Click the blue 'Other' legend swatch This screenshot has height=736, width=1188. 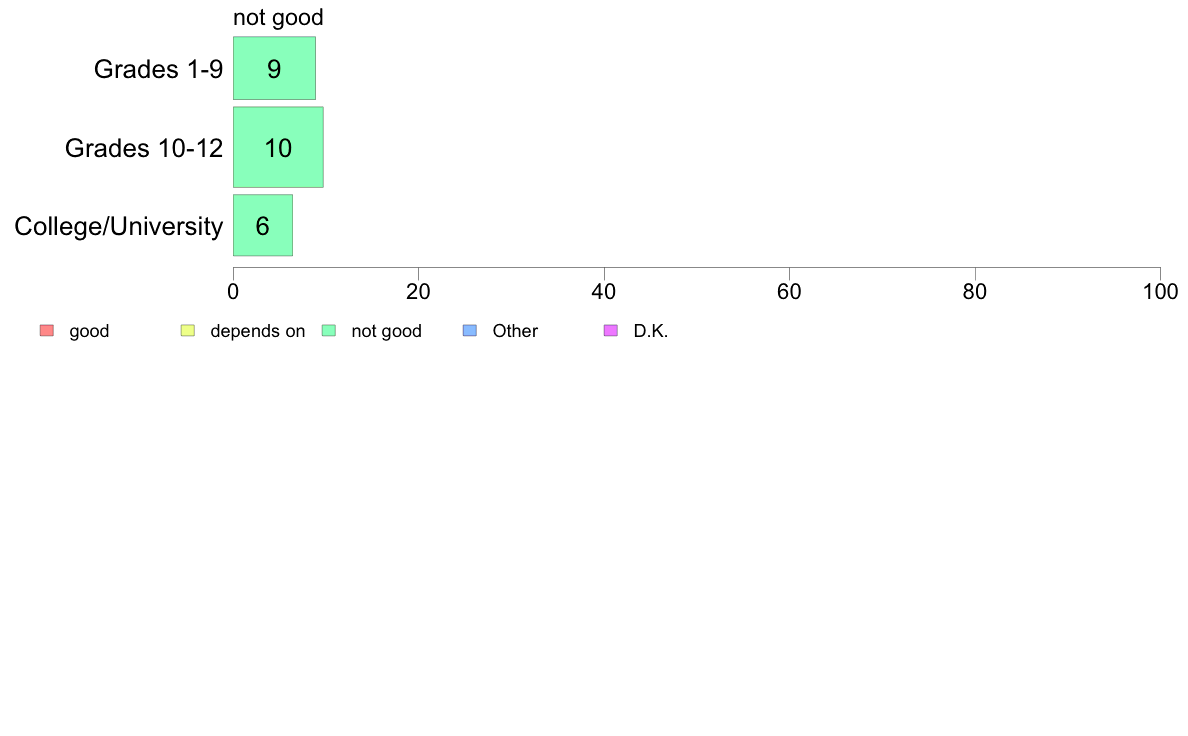470,330
